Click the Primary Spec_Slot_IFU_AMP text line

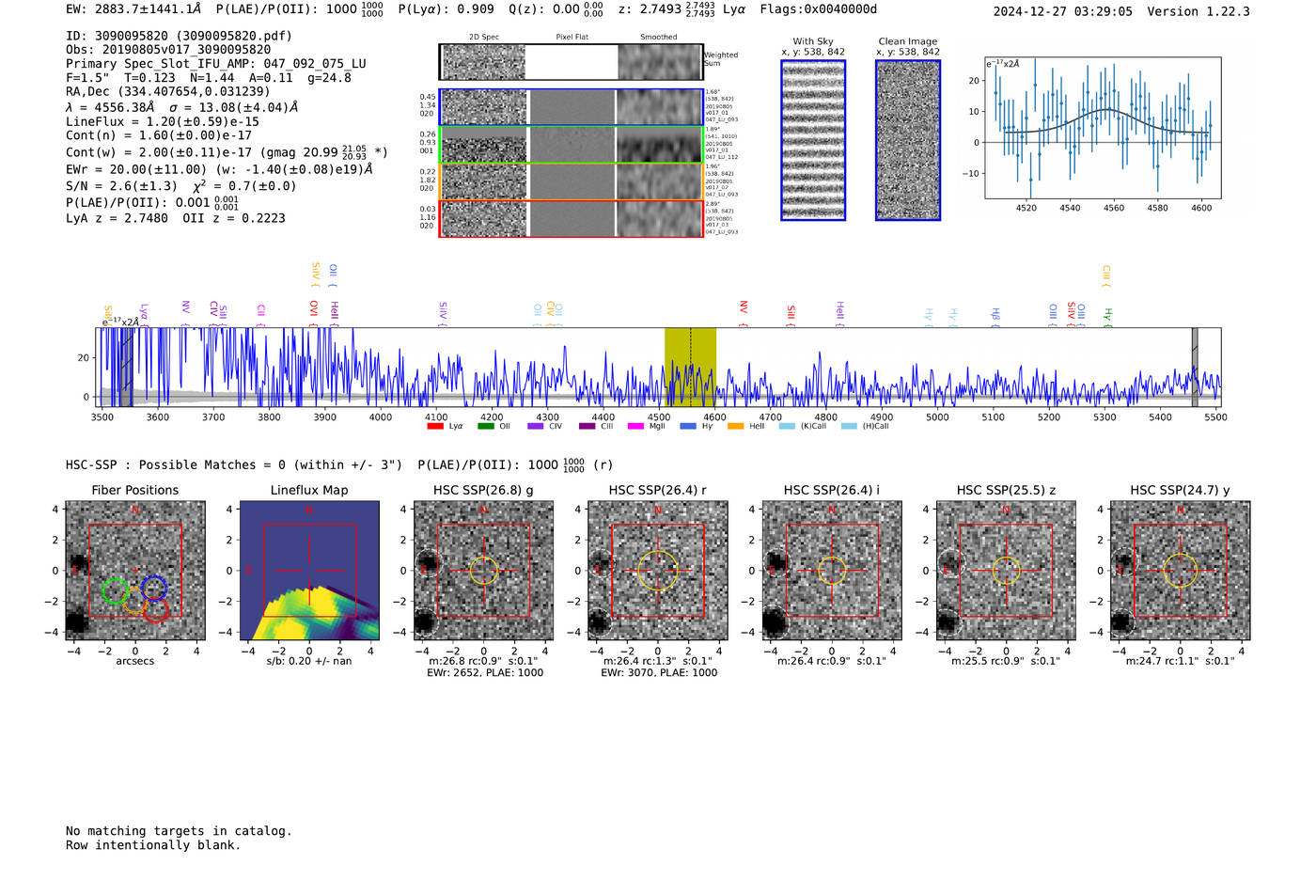coord(216,64)
